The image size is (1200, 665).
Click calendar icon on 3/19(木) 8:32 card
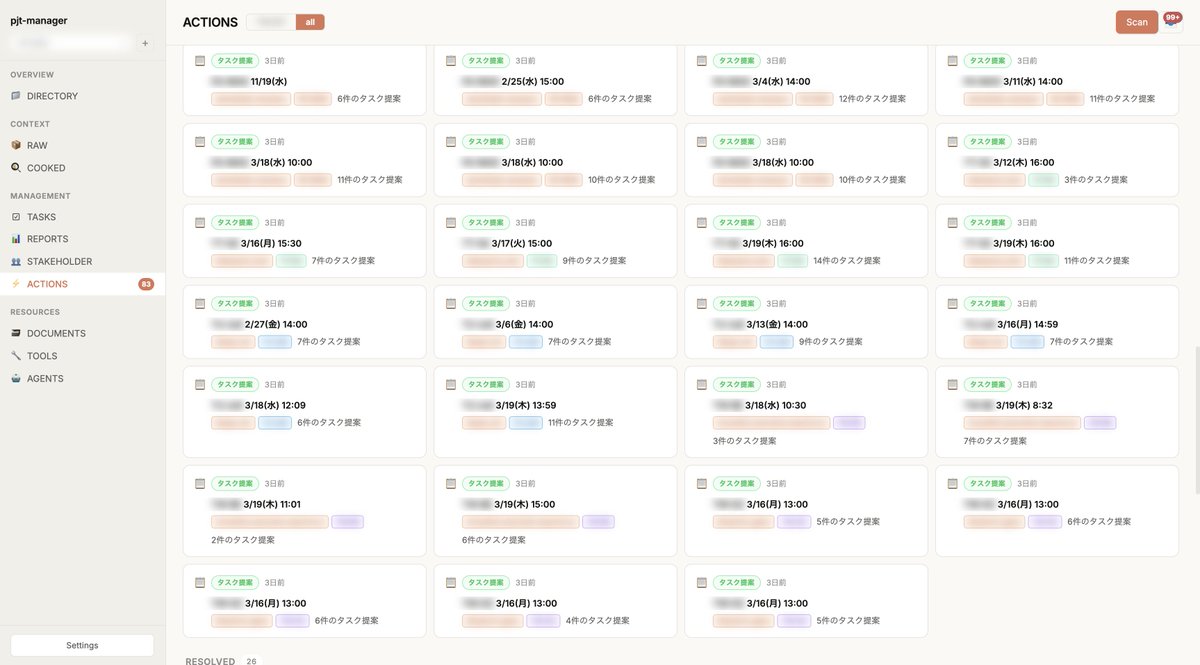click(953, 385)
